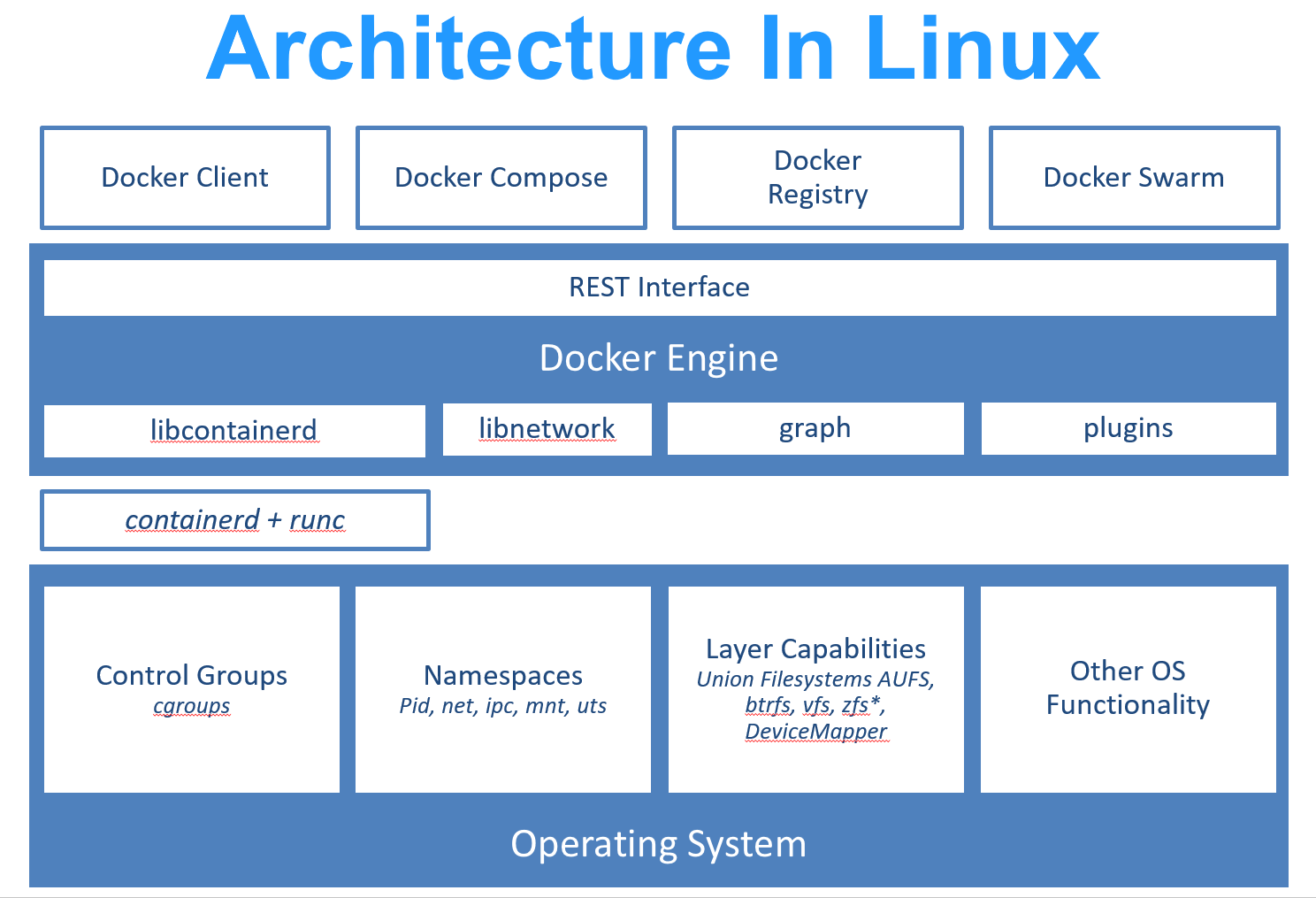Open the containerd + runc link
Viewport: 1316px width, 898px height.
(x=233, y=520)
